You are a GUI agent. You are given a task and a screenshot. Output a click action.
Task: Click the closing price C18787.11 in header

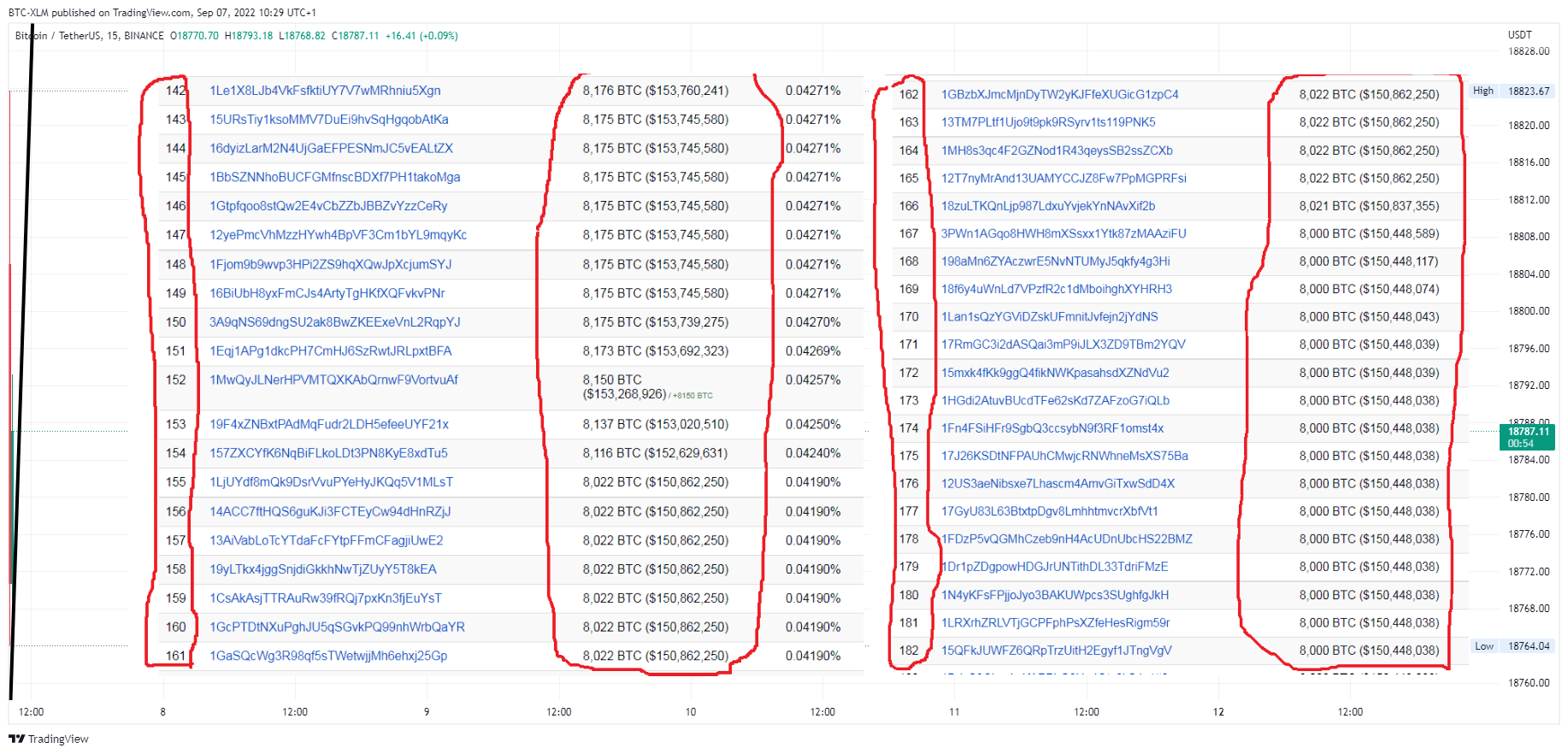355,36
